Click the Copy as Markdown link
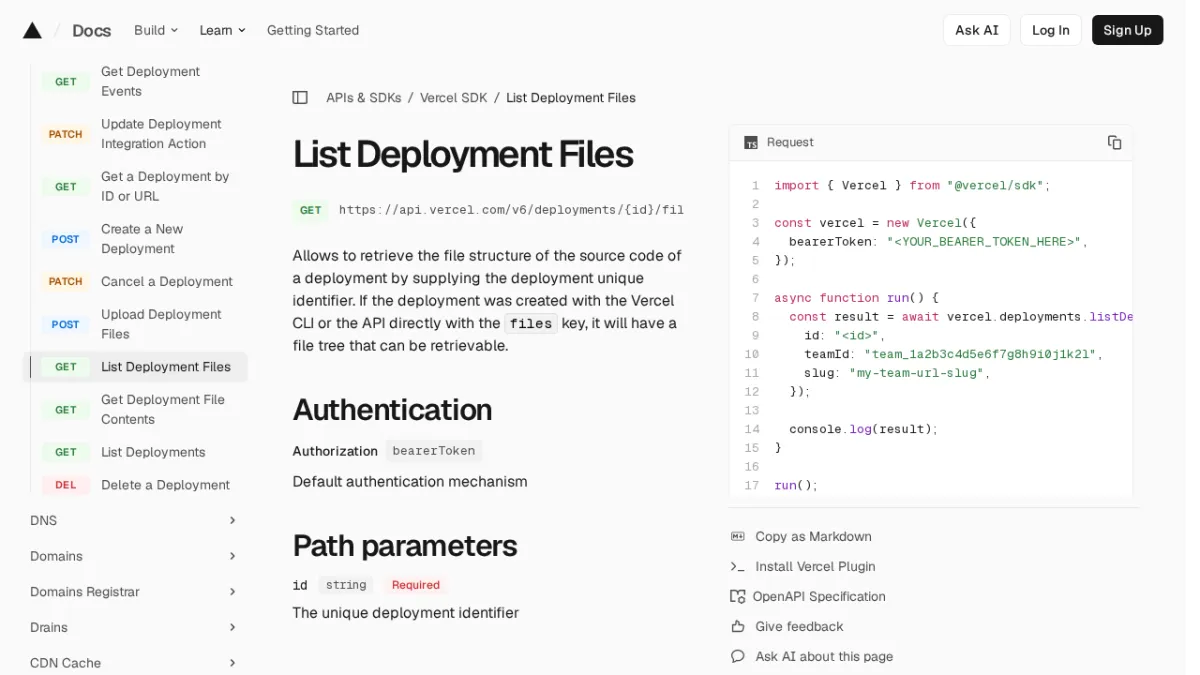Image resolution: width=1200 pixels, height=675 pixels. click(x=813, y=537)
